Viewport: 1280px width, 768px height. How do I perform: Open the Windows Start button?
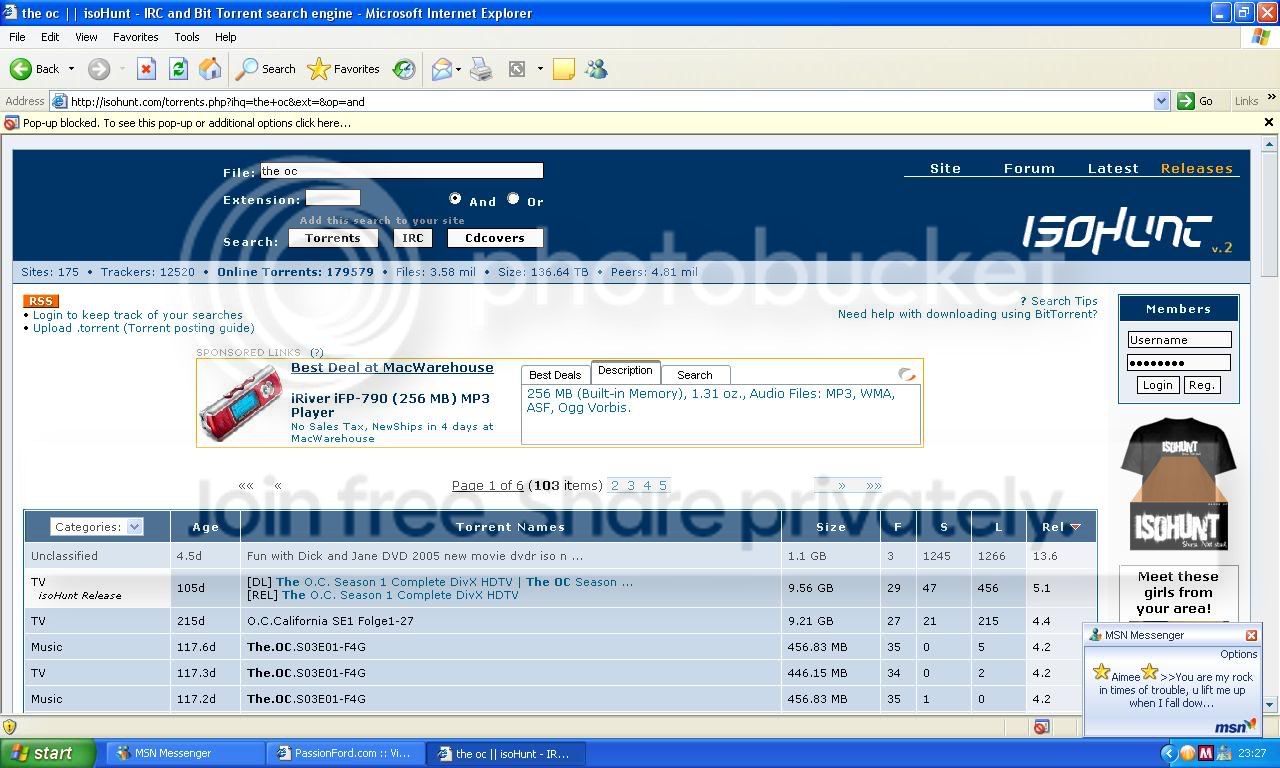[x=48, y=753]
